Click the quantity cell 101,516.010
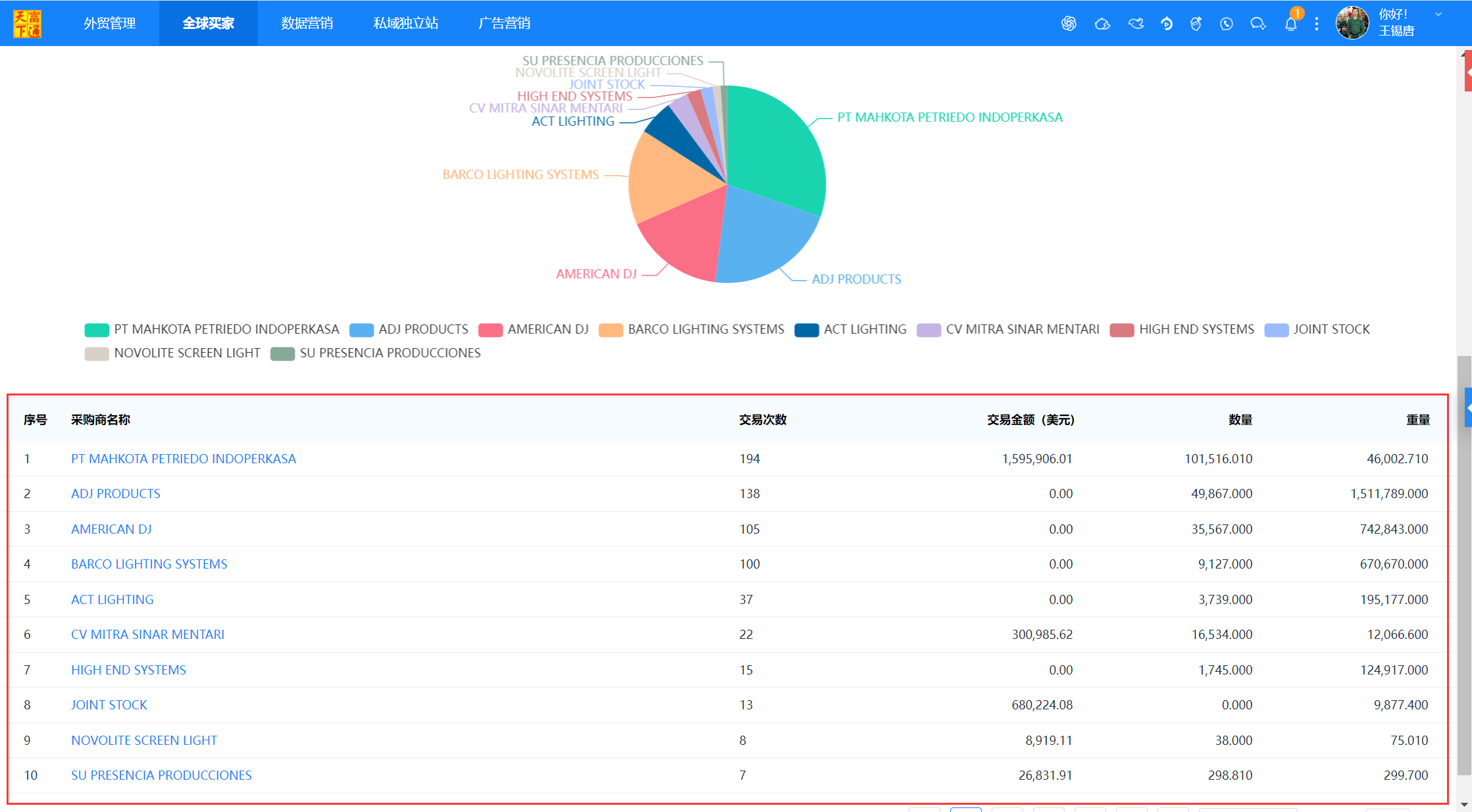Image resolution: width=1472 pixels, height=812 pixels. pyautogui.click(x=1219, y=459)
